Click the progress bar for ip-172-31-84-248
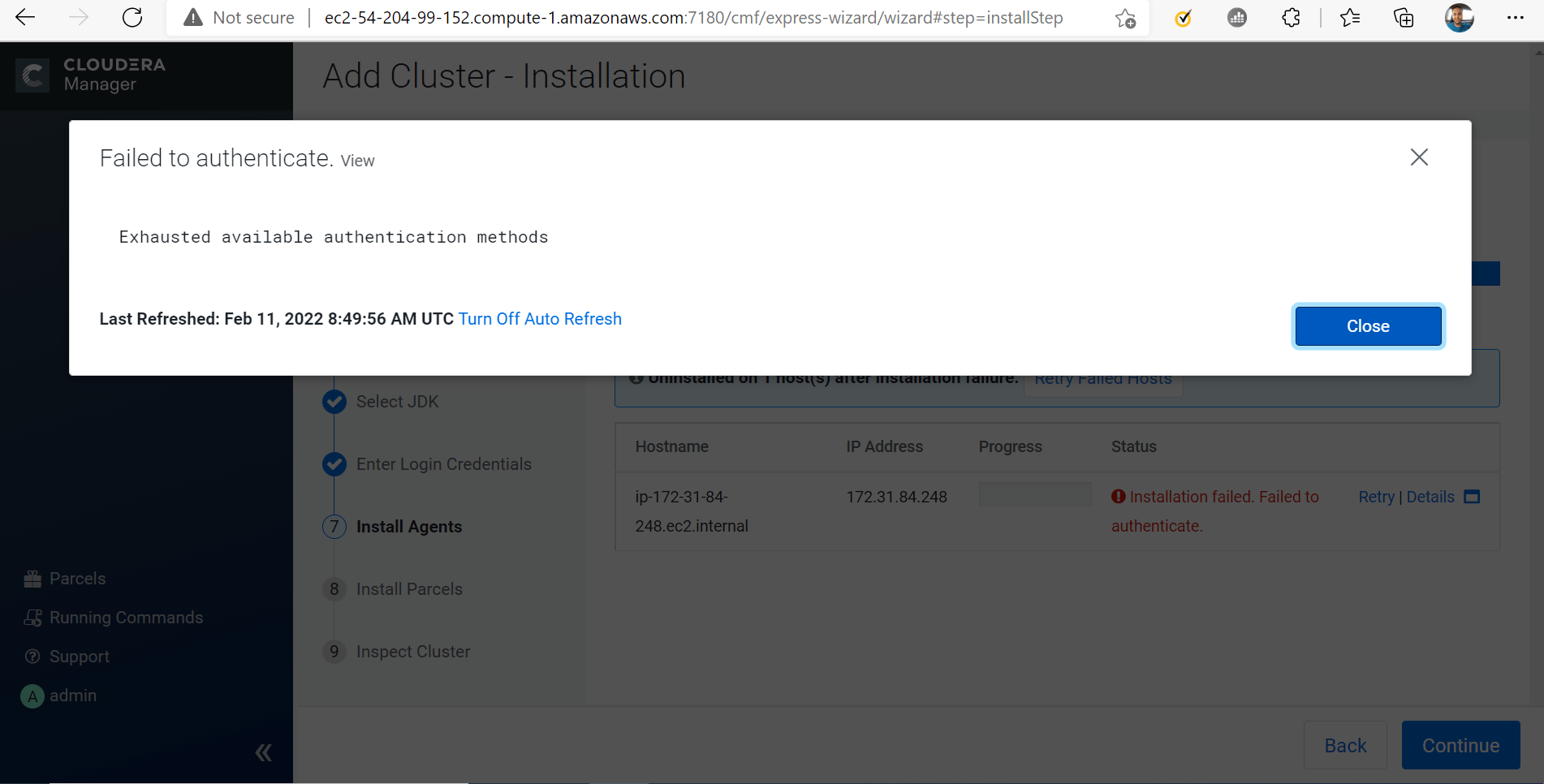 click(1034, 493)
